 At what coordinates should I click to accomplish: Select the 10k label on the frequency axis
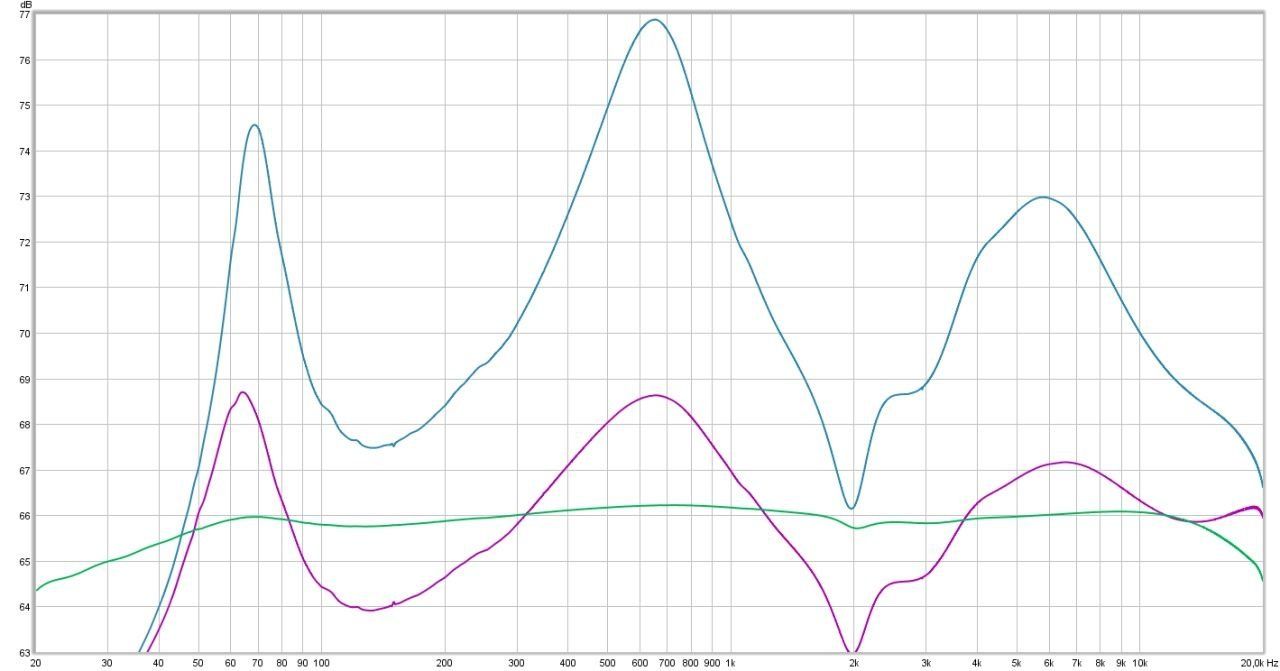1141,663
